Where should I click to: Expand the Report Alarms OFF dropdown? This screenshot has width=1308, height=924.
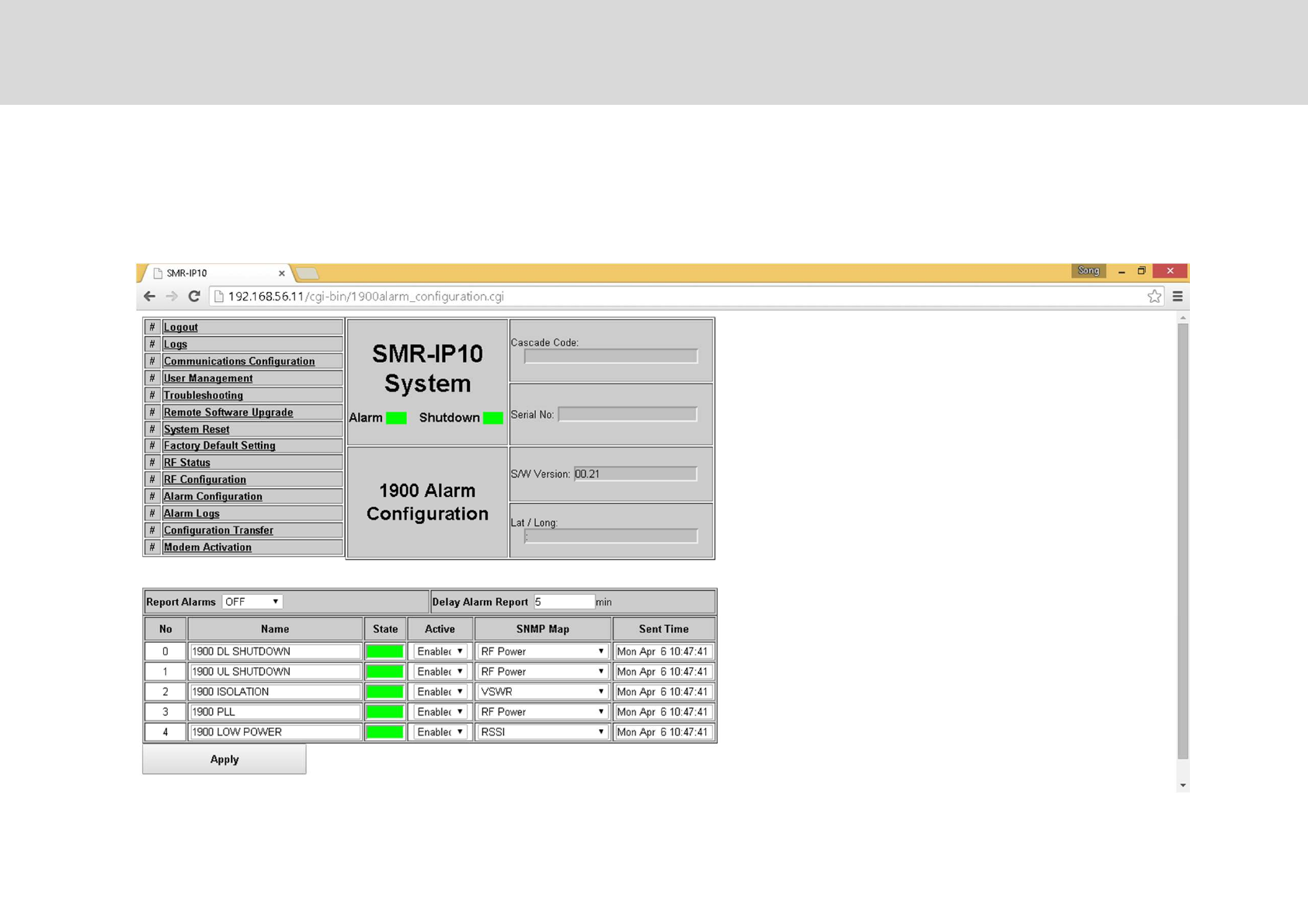252,602
